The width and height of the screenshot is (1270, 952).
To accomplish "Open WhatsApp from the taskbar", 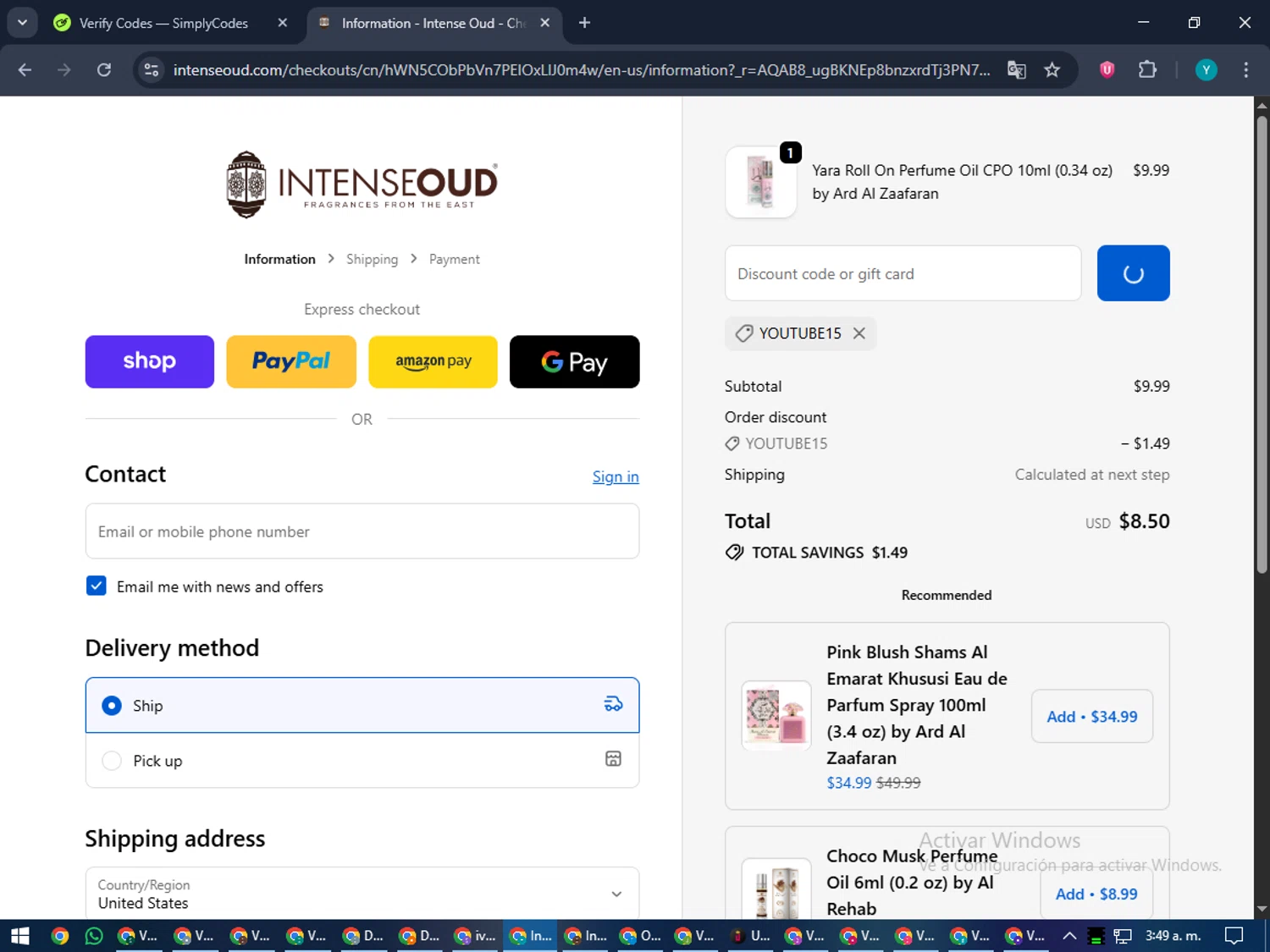I will [94, 936].
